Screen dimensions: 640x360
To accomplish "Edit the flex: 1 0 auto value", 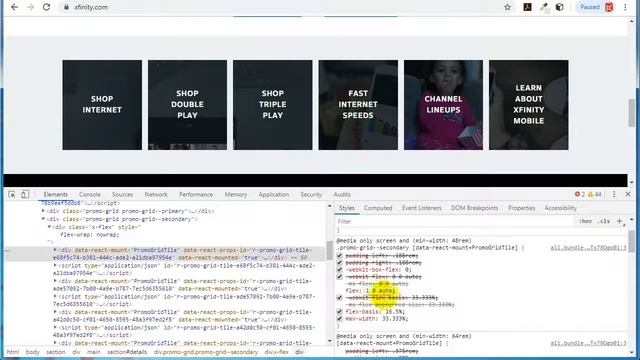I will 380,291.
